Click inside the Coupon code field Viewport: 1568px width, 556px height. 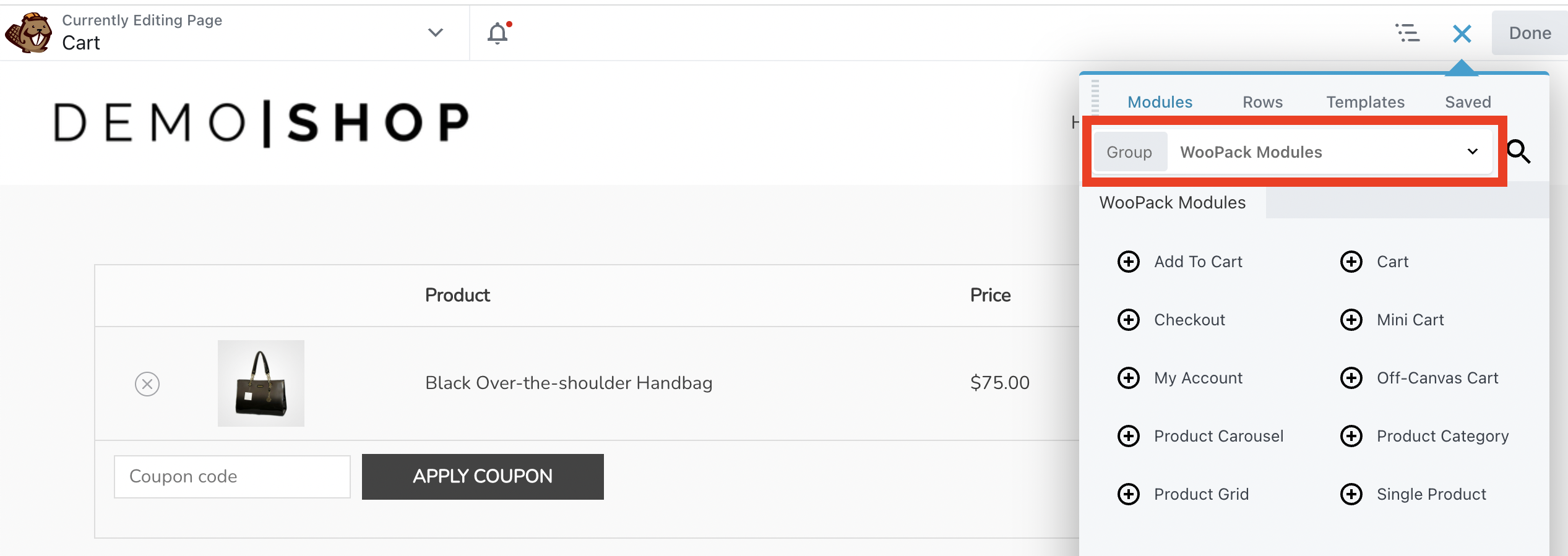click(232, 476)
